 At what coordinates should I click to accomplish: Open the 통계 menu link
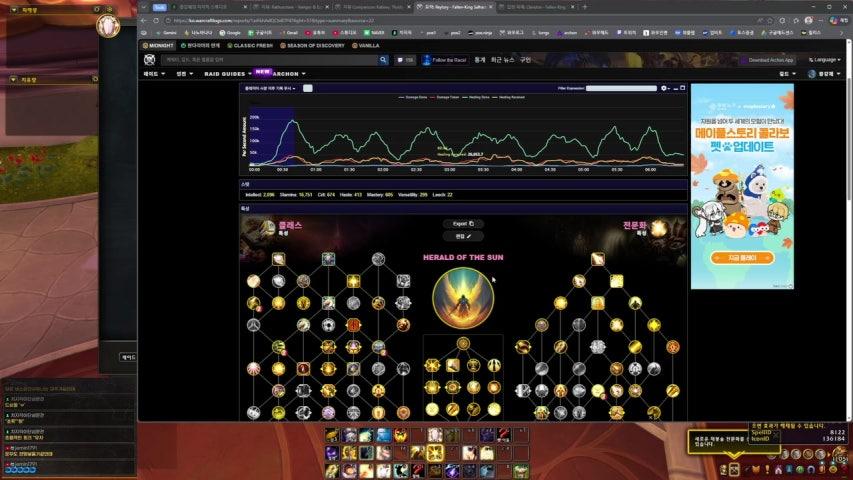[480, 60]
